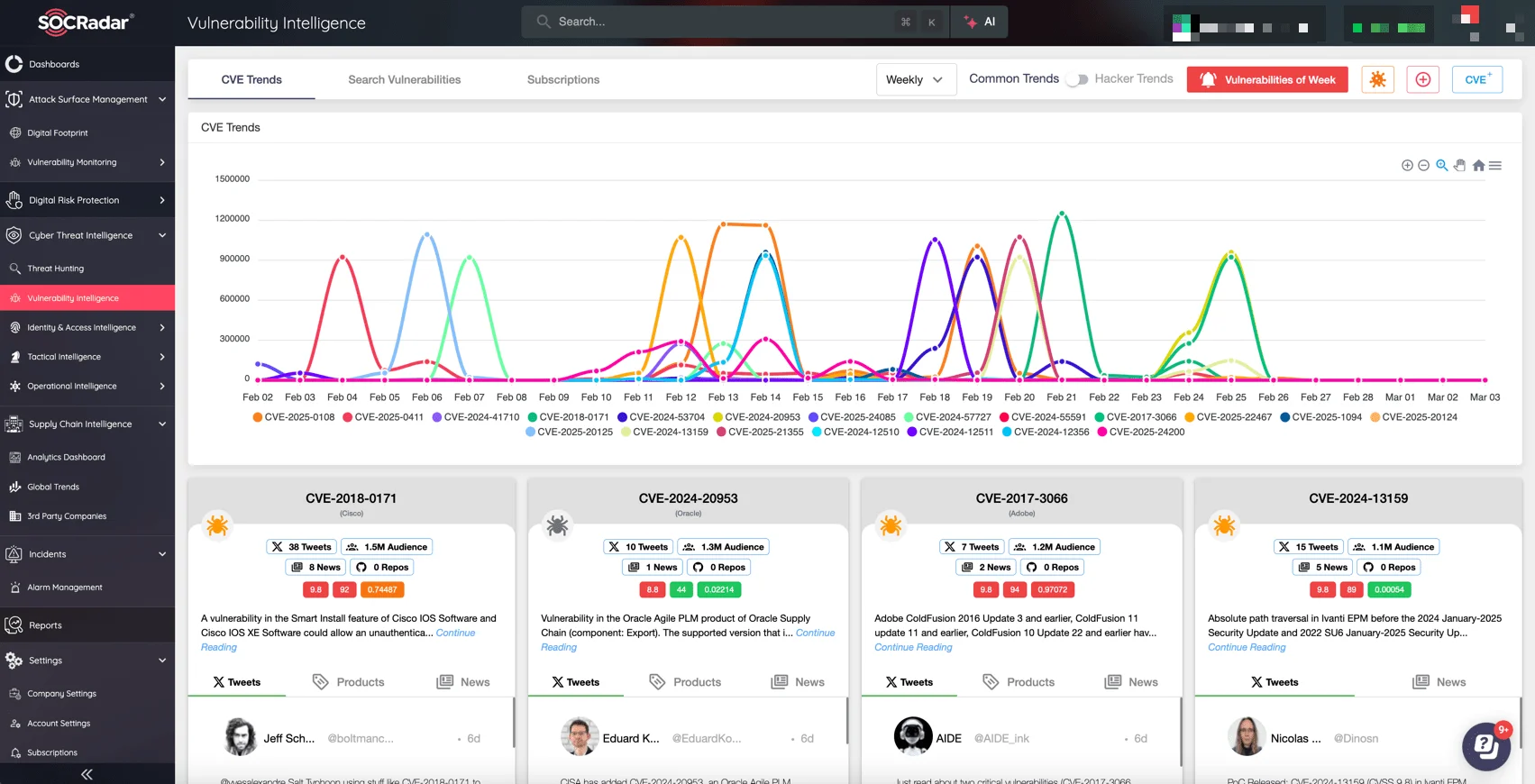Toggle CVE-2018-0171 legend series
The height and width of the screenshot is (784, 1535).
pyautogui.click(x=569, y=417)
